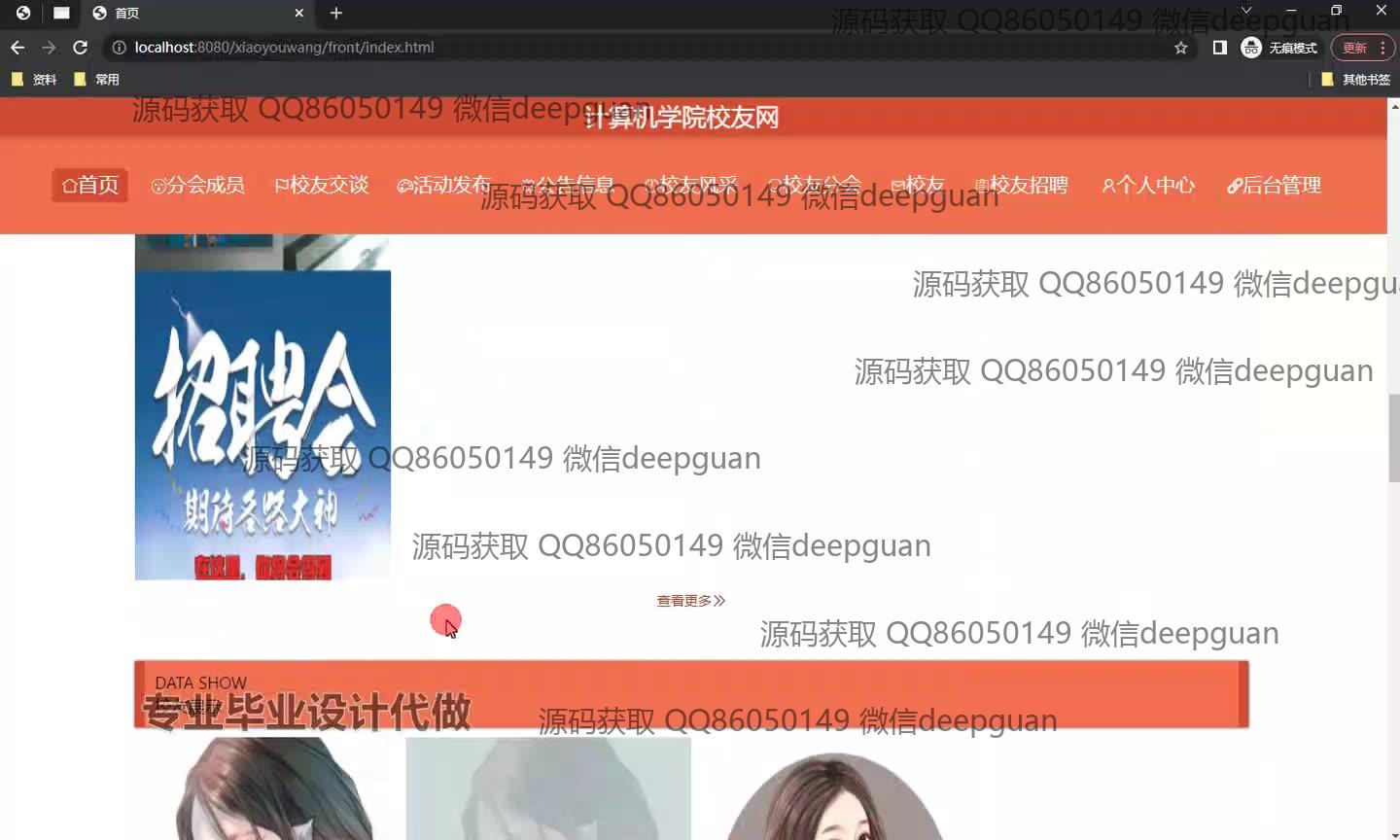Open the dark-haired portrait thumbnail on left
This screenshot has width=1400, height=840.
(x=263, y=788)
